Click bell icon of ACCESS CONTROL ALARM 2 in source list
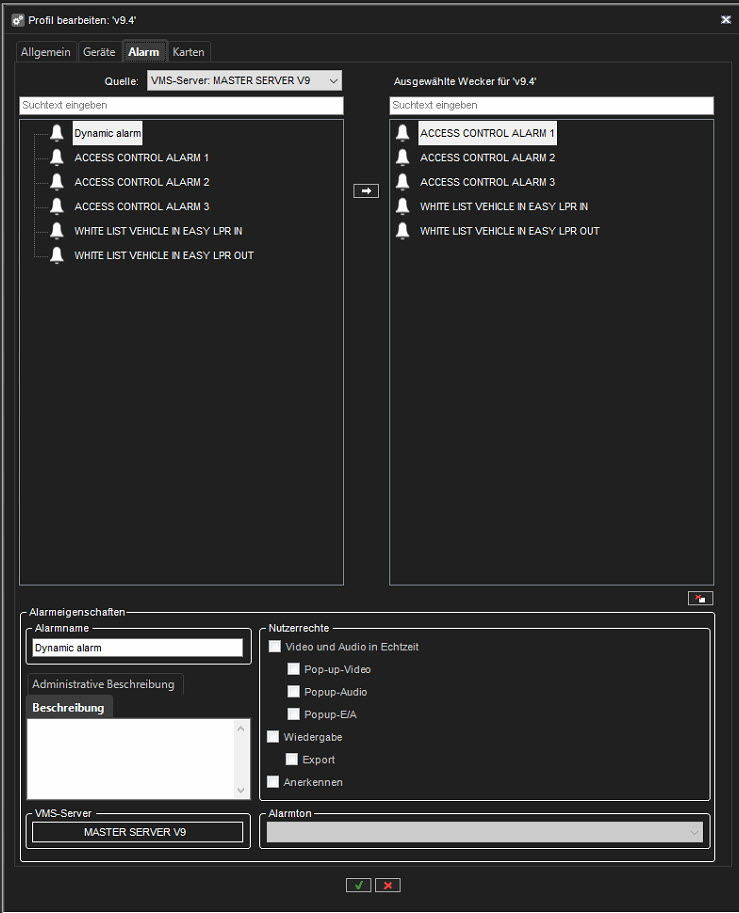The width and height of the screenshot is (739, 913). (57, 182)
